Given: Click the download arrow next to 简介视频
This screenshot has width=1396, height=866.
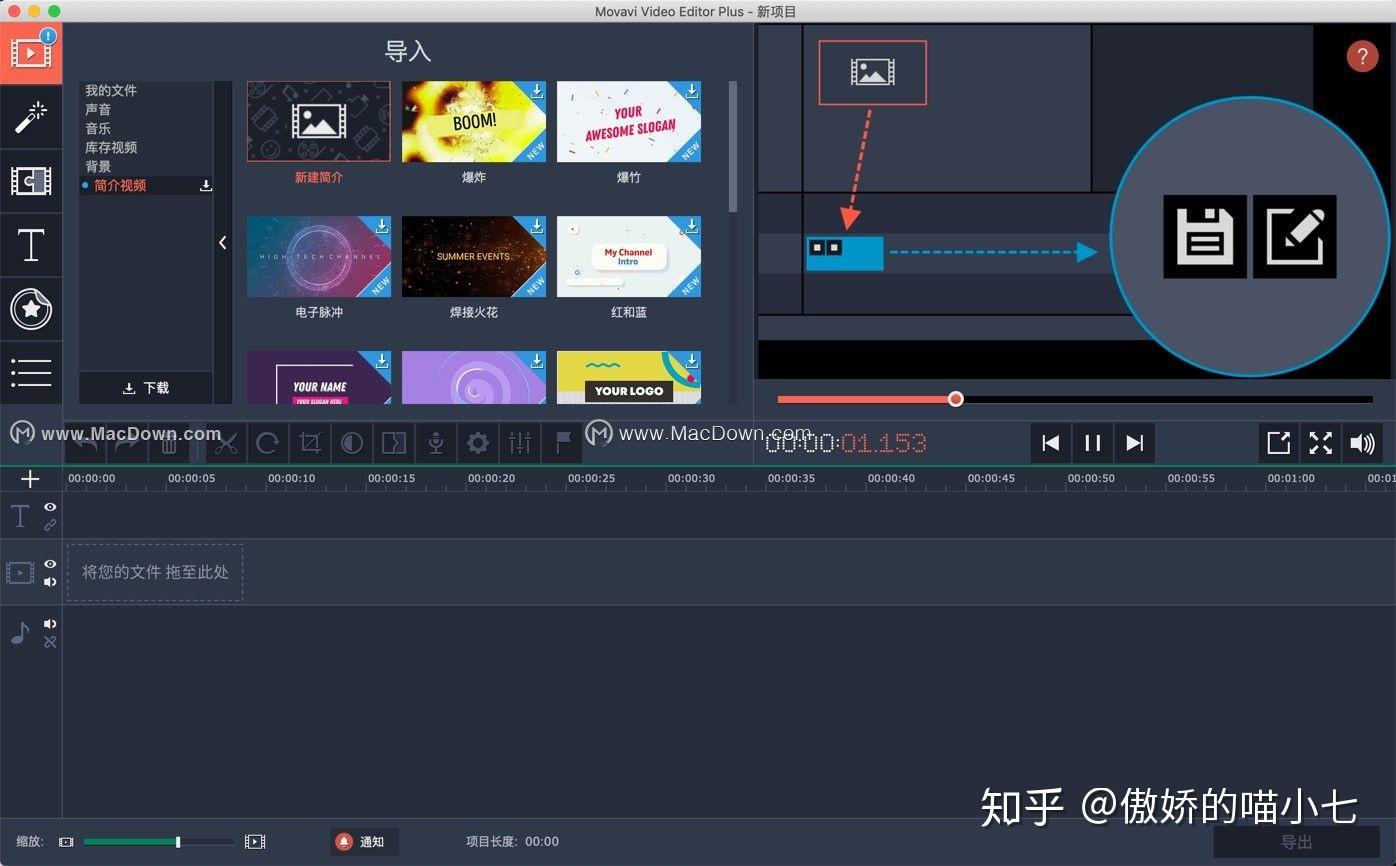Looking at the screenshot, I should tap(206, 185).
